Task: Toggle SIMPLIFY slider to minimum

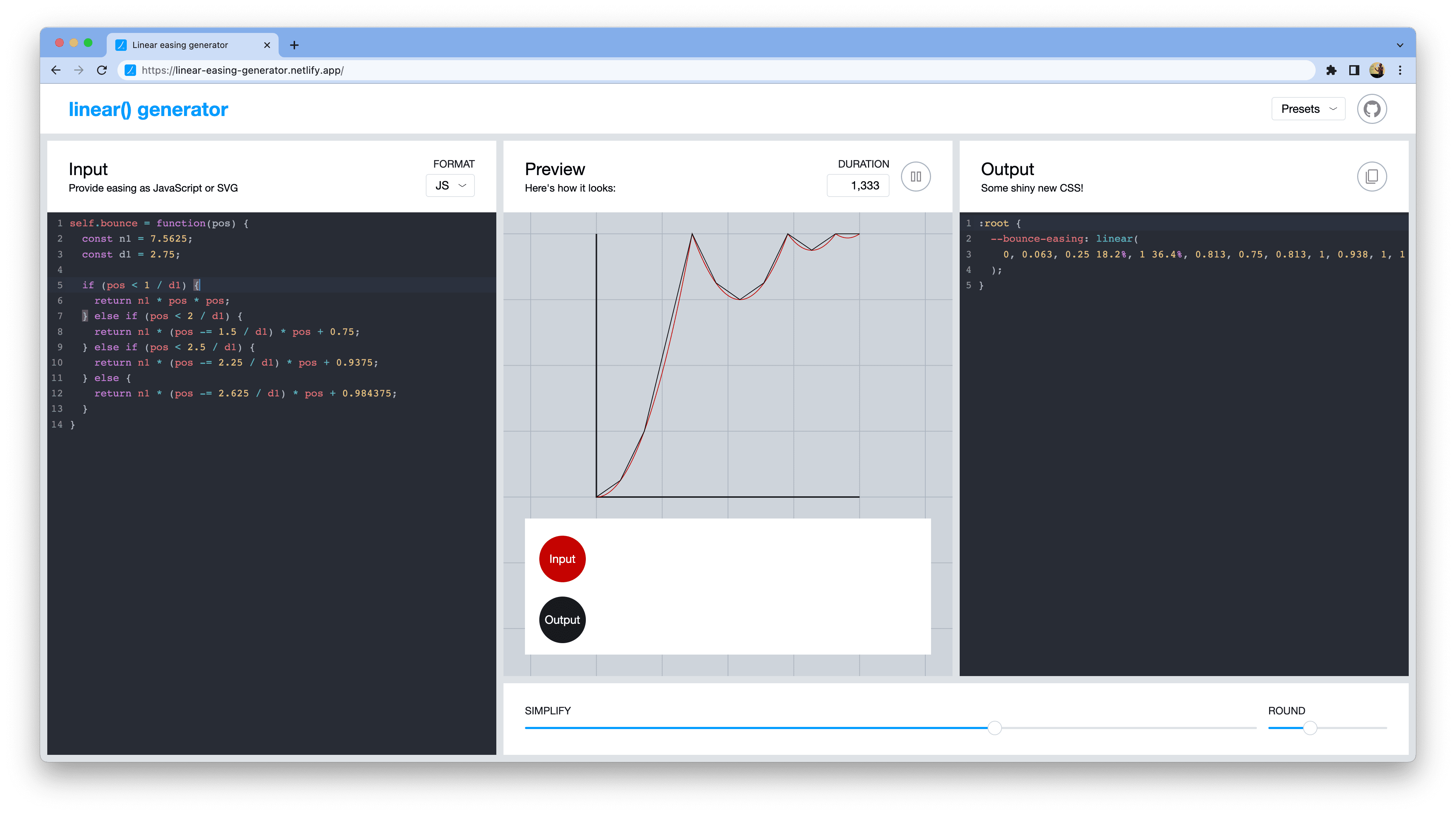Action: click(x=525, y=728)
